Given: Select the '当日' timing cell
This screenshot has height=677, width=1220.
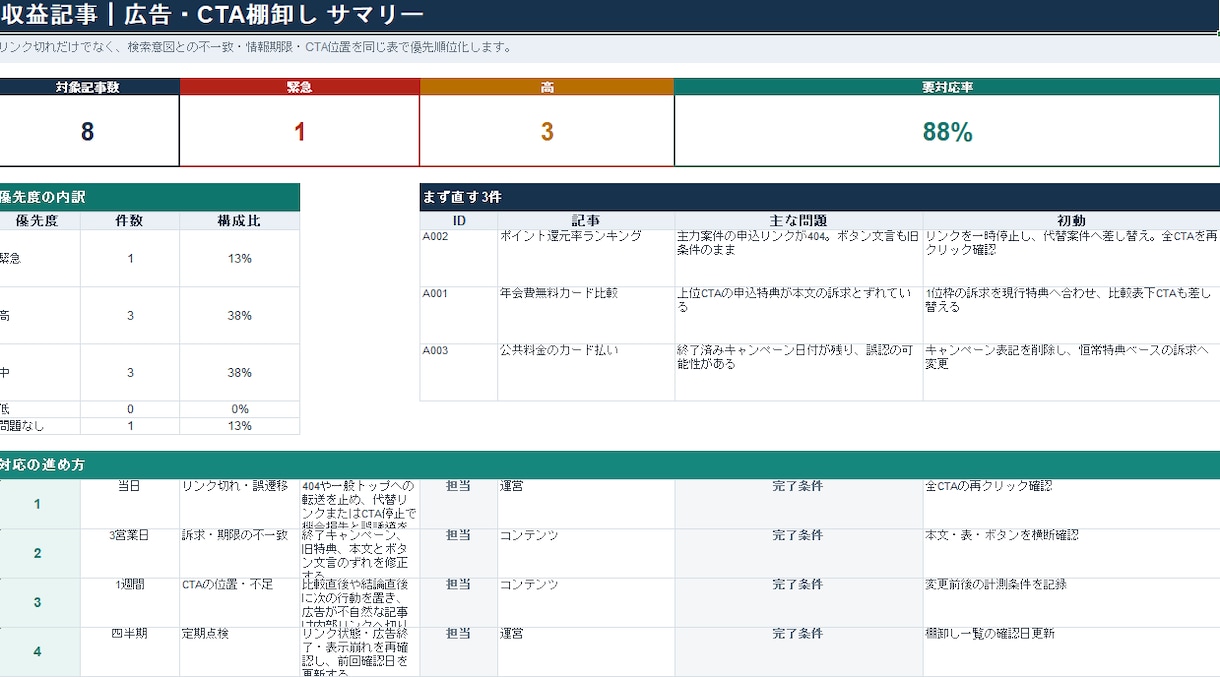Looking at the screenshot, I should [130, 504].
